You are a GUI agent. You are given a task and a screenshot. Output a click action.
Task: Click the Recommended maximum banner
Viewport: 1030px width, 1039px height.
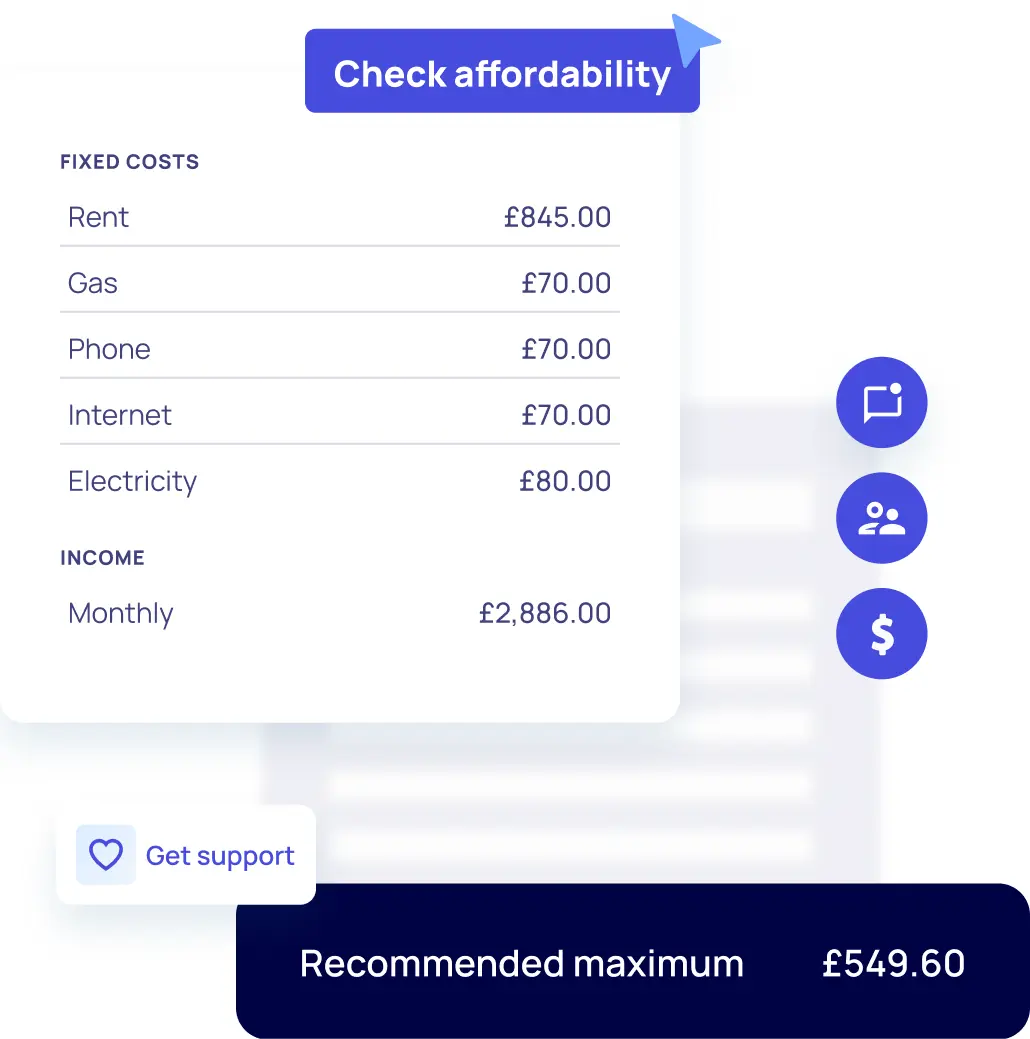click(632, 961)
